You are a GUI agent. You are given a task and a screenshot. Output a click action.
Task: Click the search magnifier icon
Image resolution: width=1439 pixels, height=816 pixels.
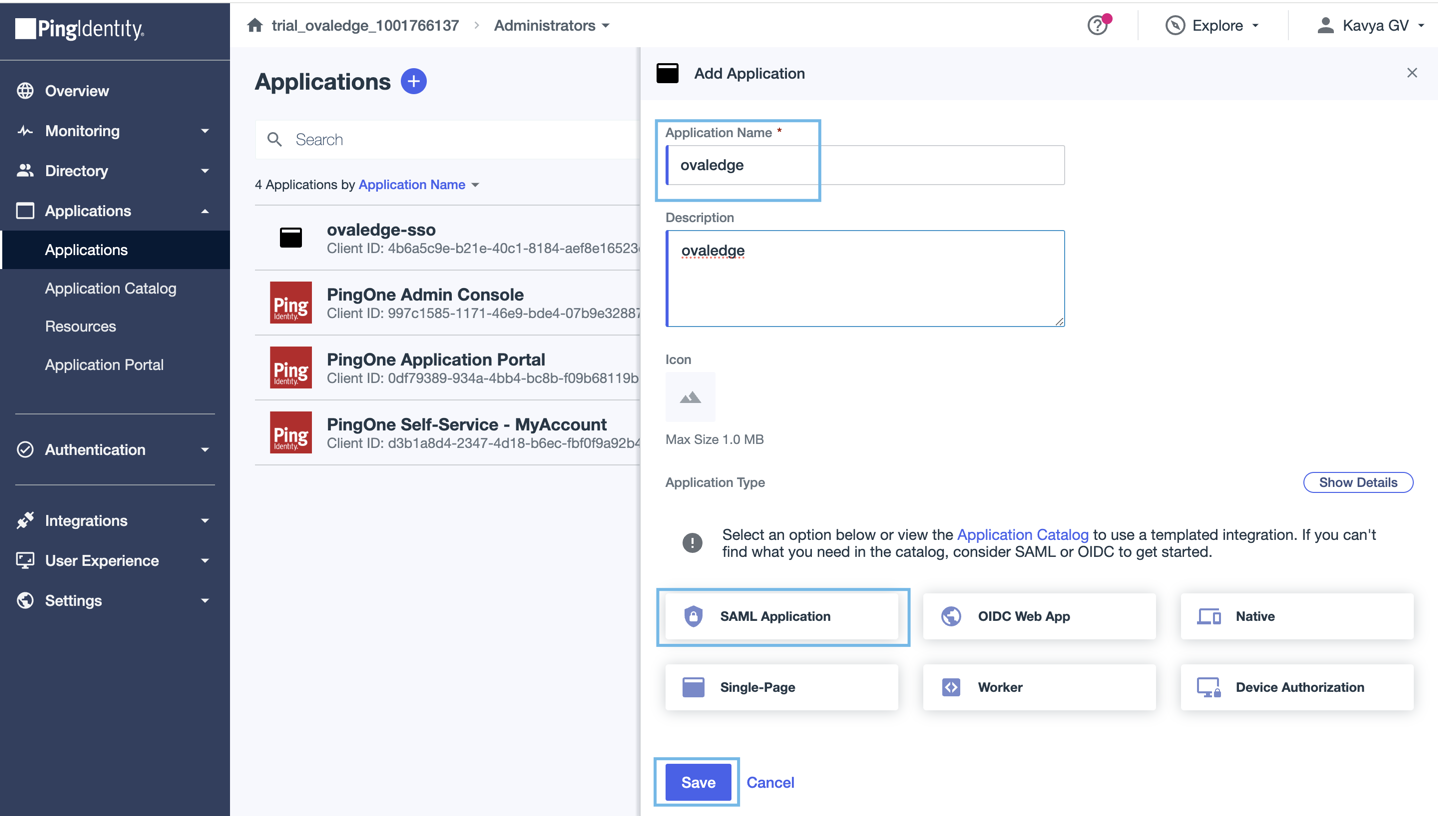pos(275,140)
